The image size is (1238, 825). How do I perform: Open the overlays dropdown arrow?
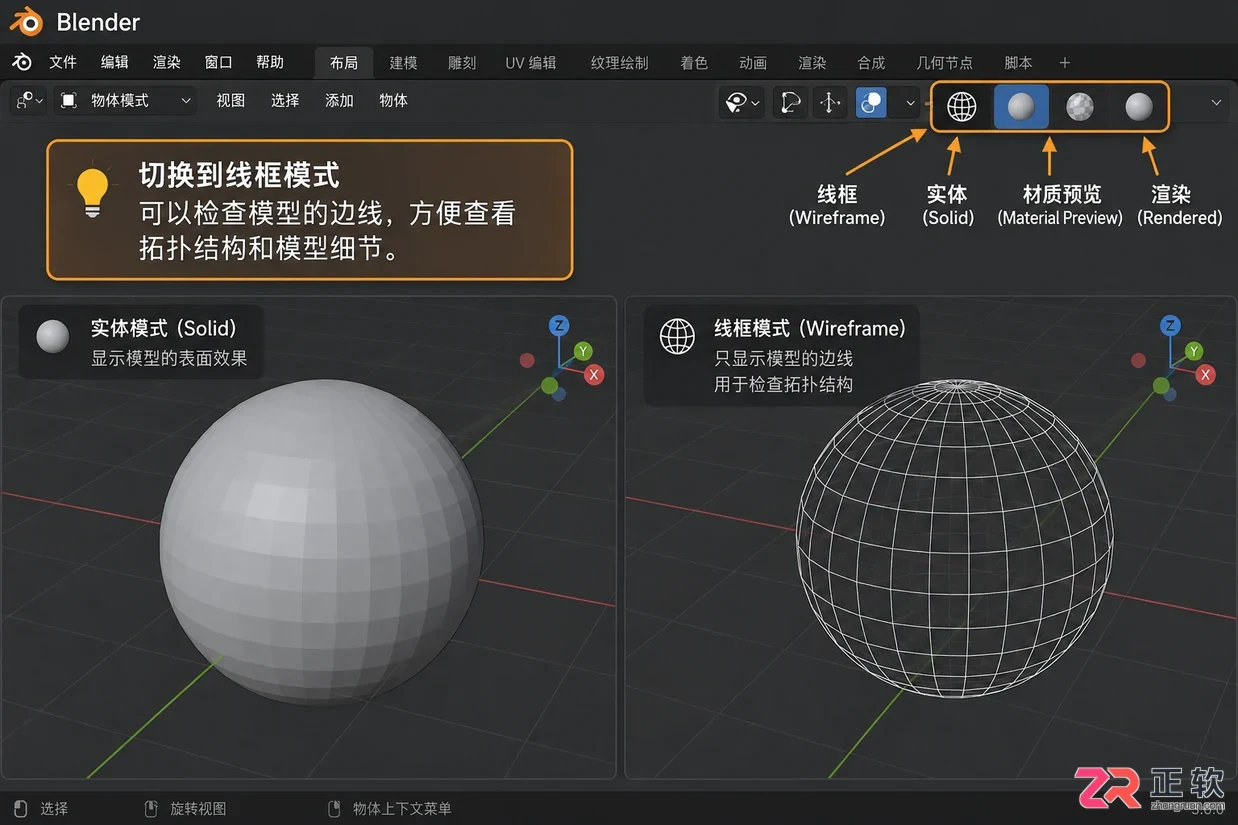(908, 102)
